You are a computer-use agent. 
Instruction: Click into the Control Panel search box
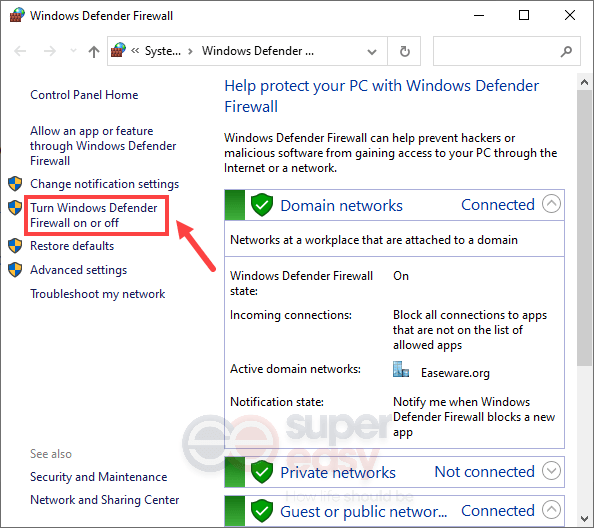506,51
